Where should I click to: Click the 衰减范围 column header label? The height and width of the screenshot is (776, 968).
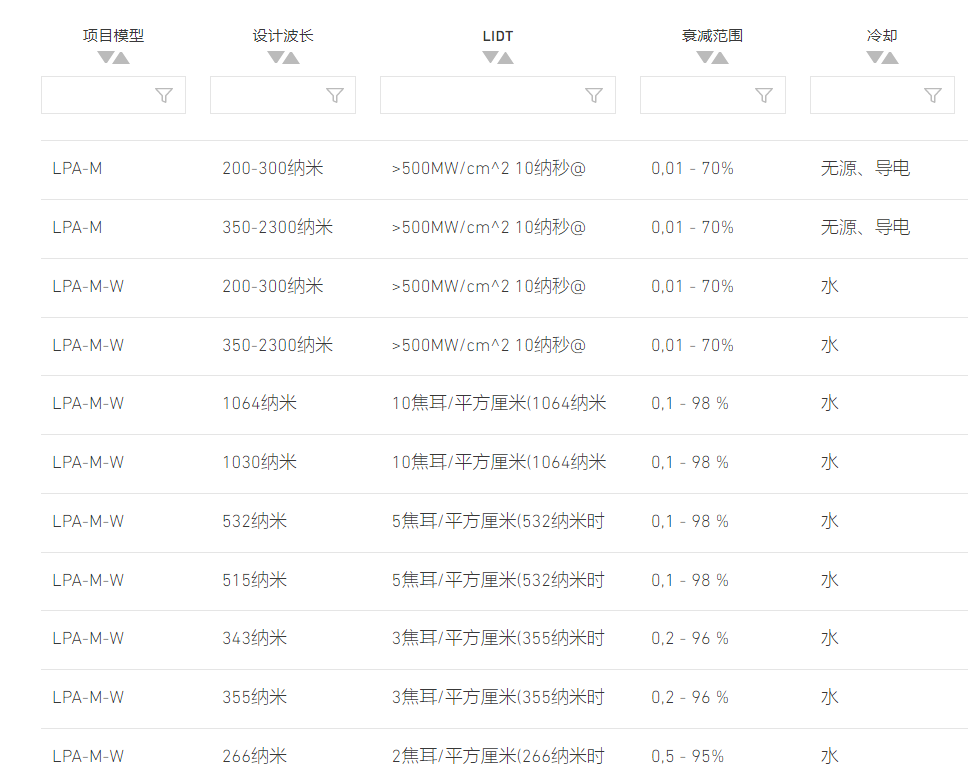tap(712, 36)
